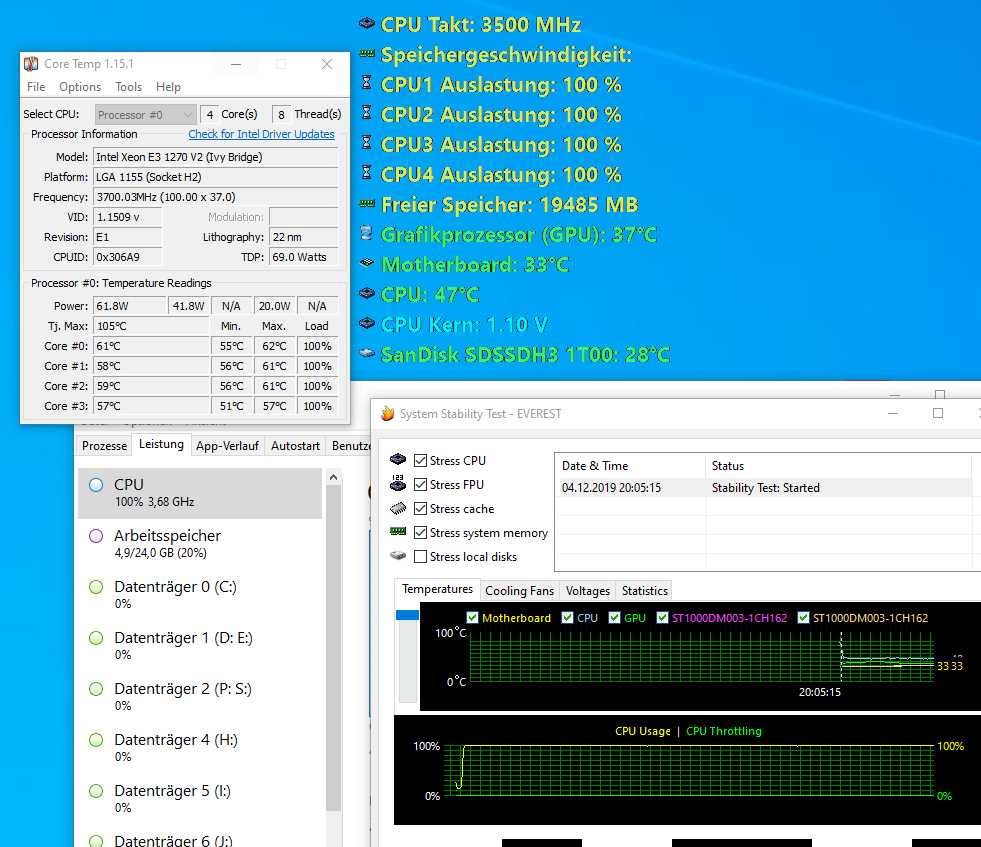Click the board icon next to Motherboard 33°C

click(367, 263)
